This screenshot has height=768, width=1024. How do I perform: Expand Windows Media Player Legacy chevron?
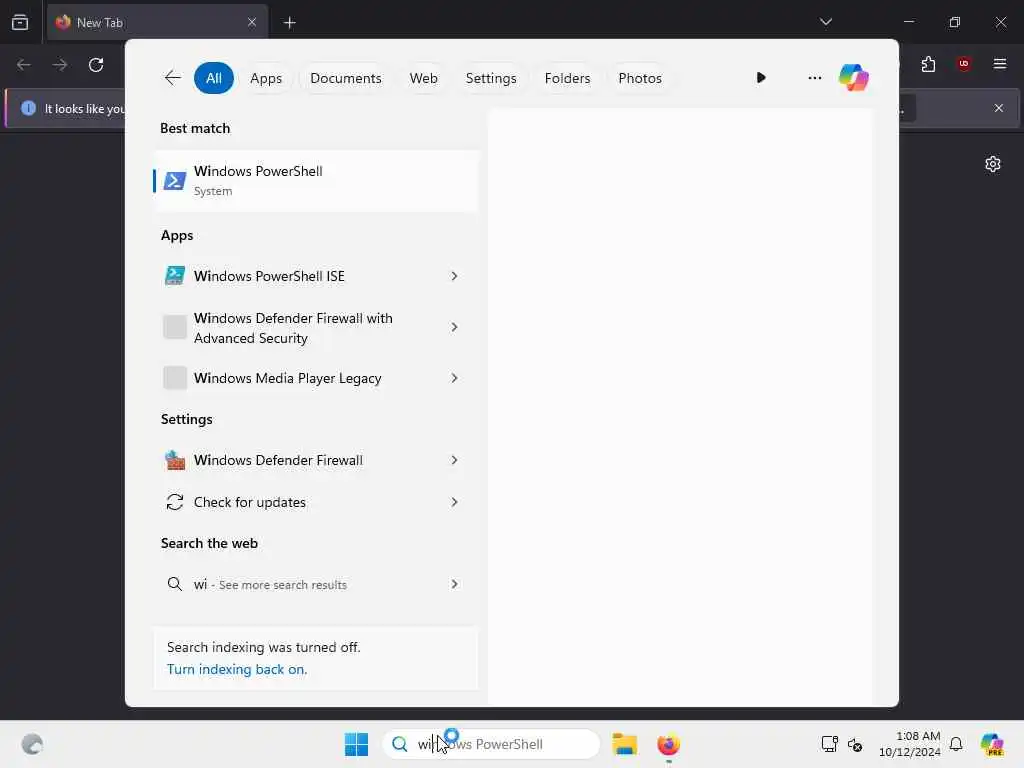[x=455, y=377]
